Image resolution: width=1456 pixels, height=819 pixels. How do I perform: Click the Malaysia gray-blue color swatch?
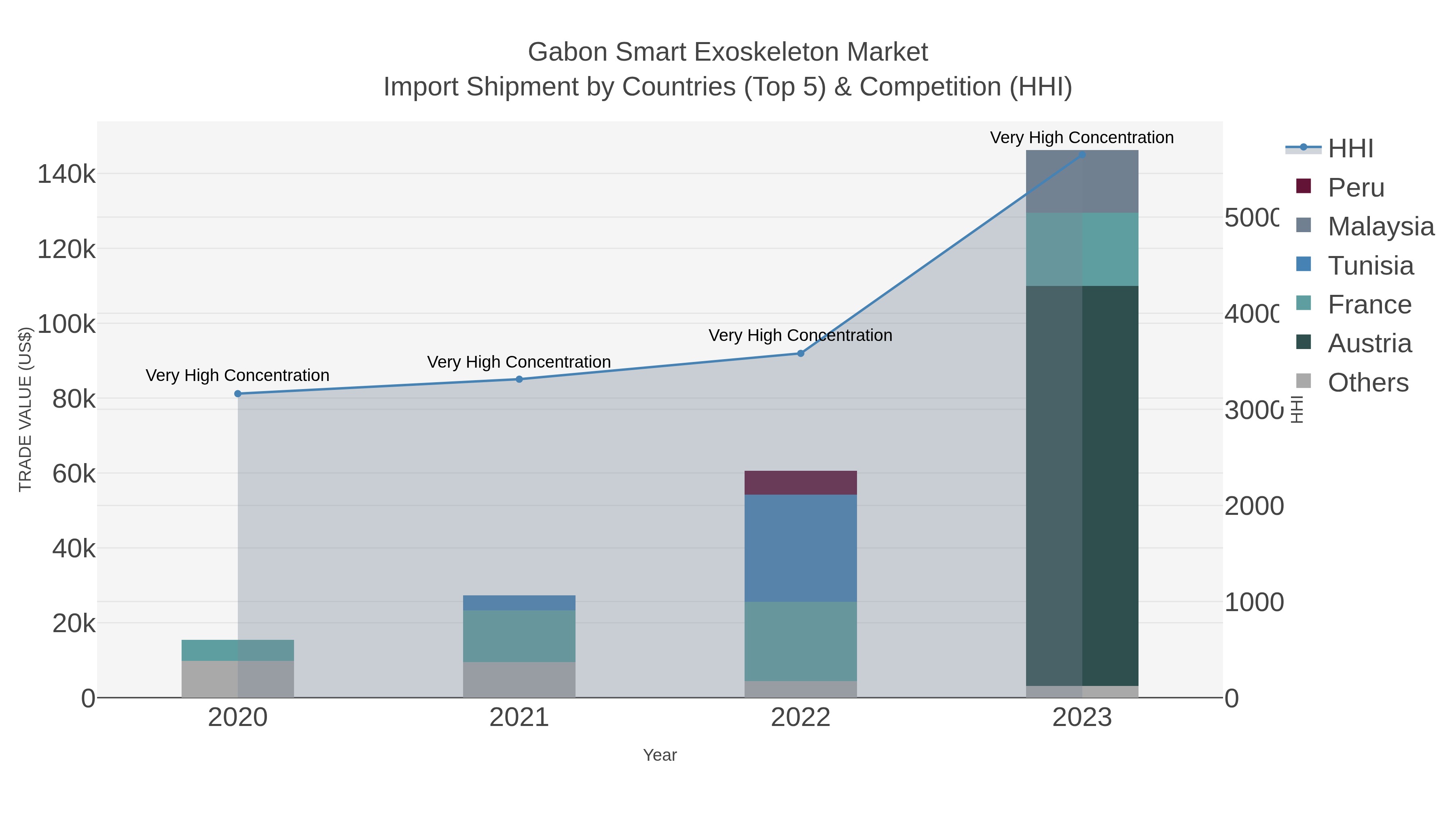point(1304,225)
